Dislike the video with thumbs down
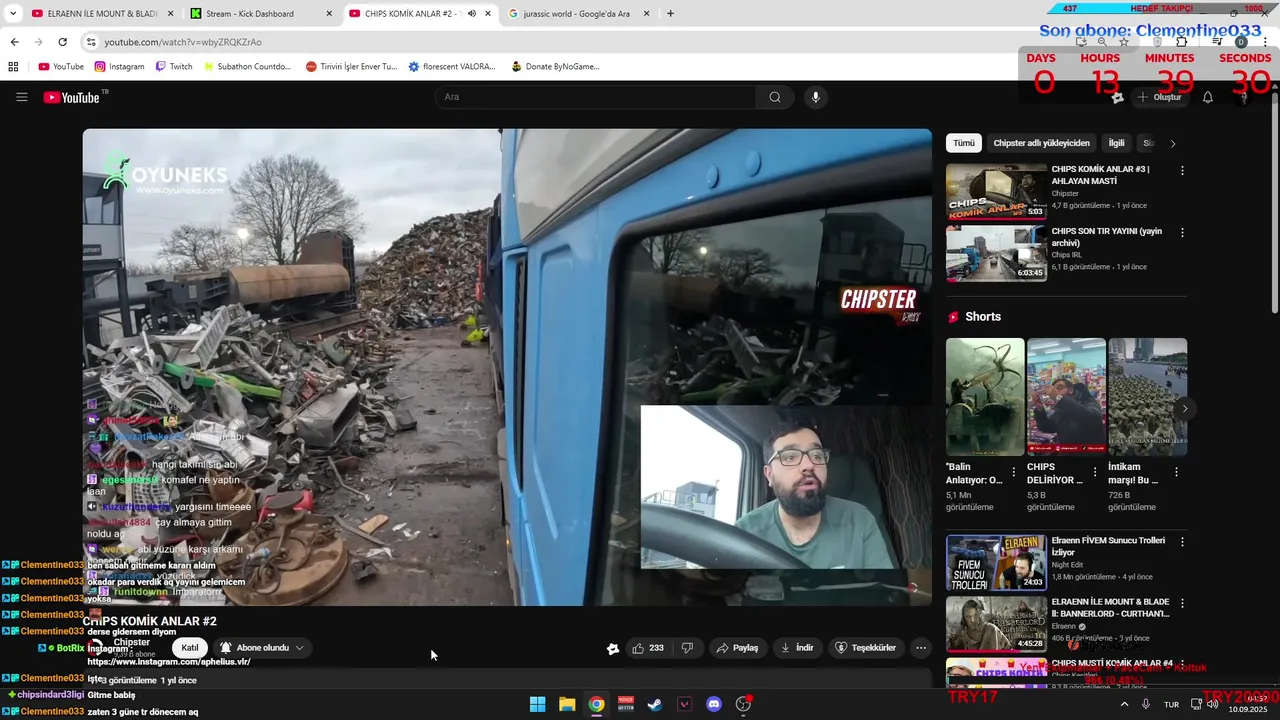The width and height of the screenshot is (1280, 720). click(687, 648)
